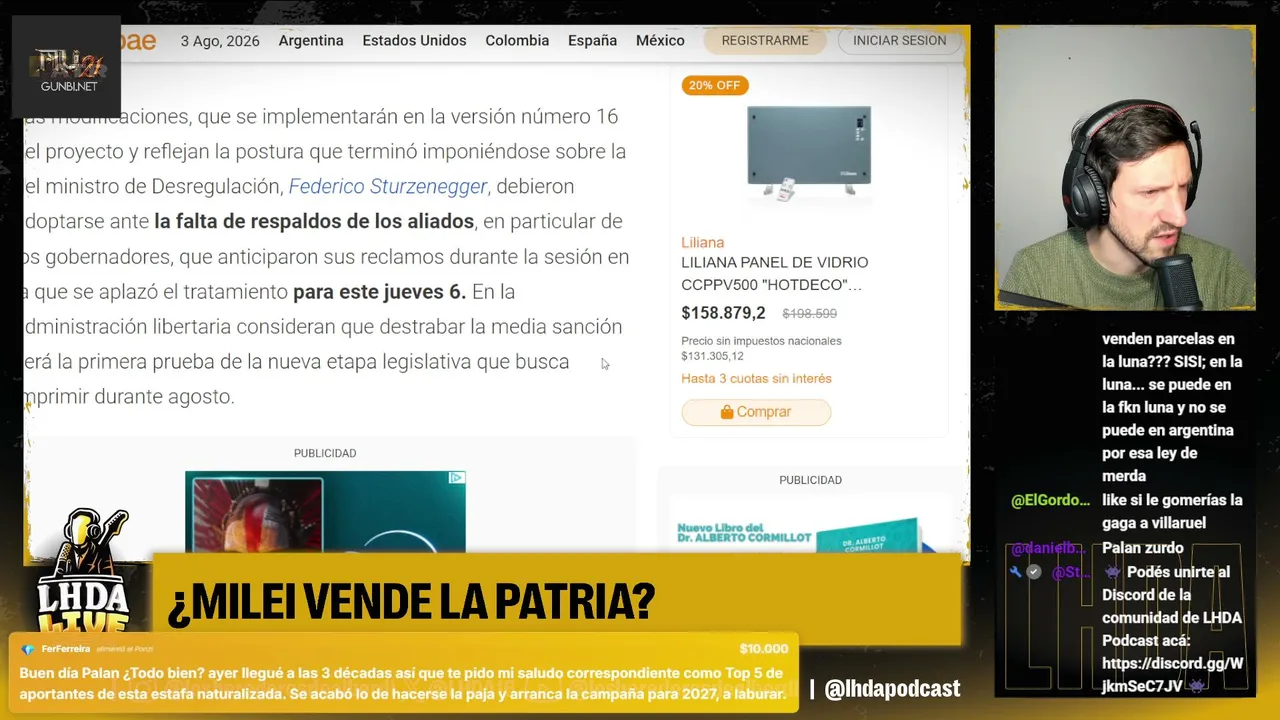This screenshot has width=1280, height=720.
Task: Click the FerFerreira donor name
Action: 66,649
